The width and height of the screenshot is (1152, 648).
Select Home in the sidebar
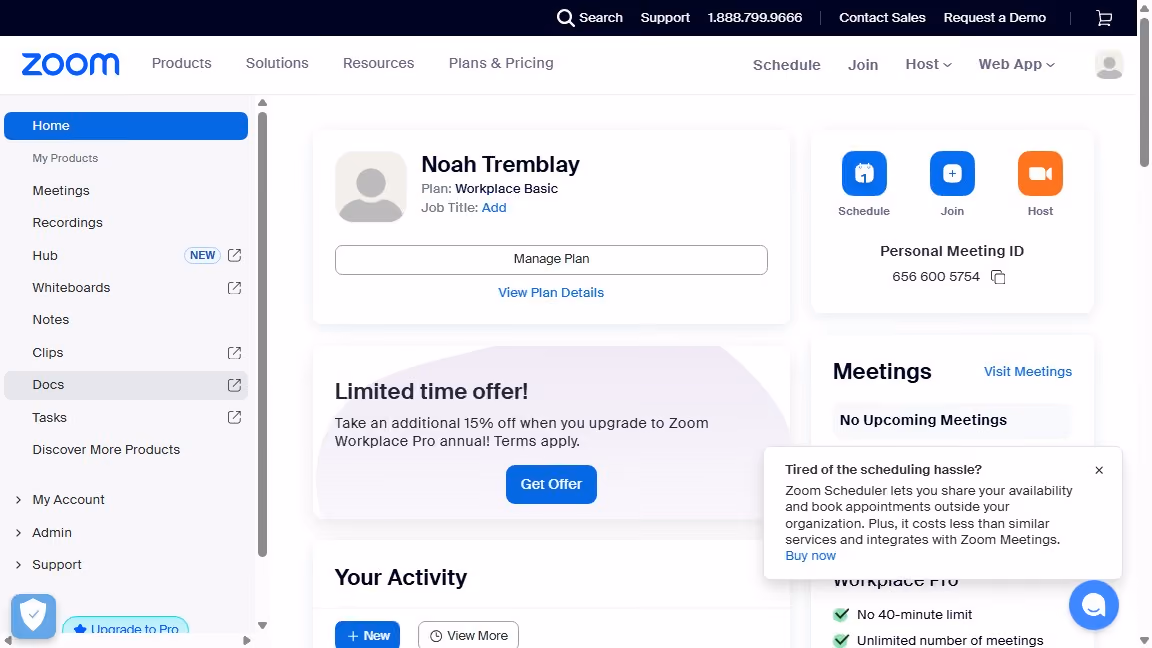click(x=126, y=126)
